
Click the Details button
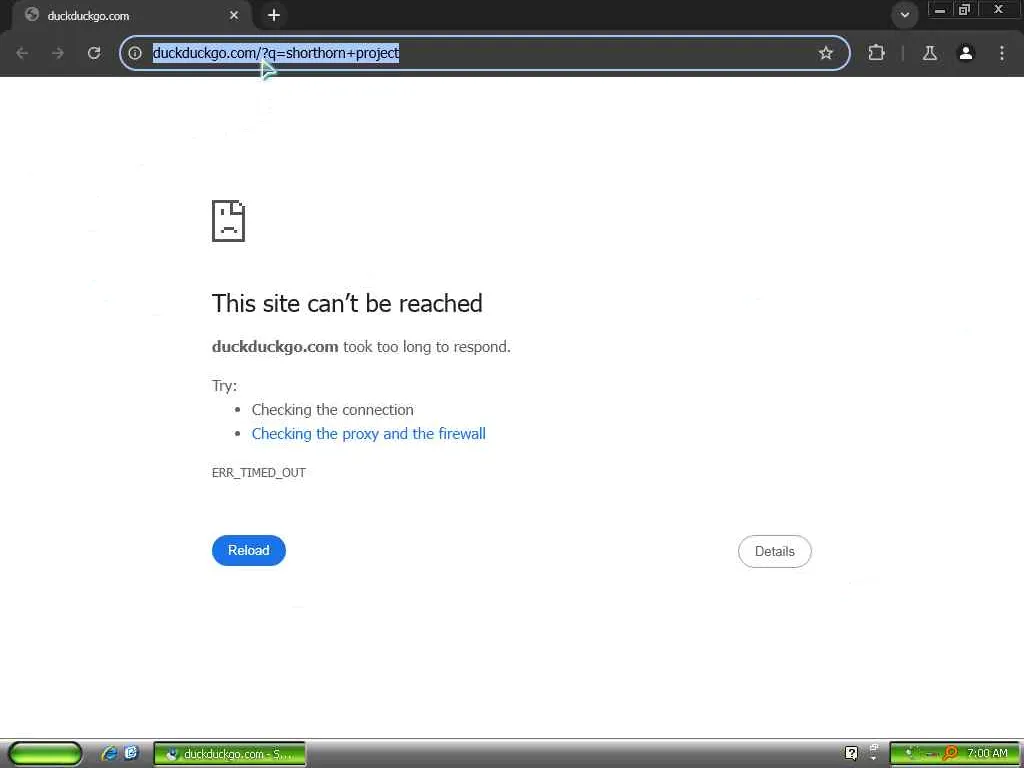(x=775, y=551)
